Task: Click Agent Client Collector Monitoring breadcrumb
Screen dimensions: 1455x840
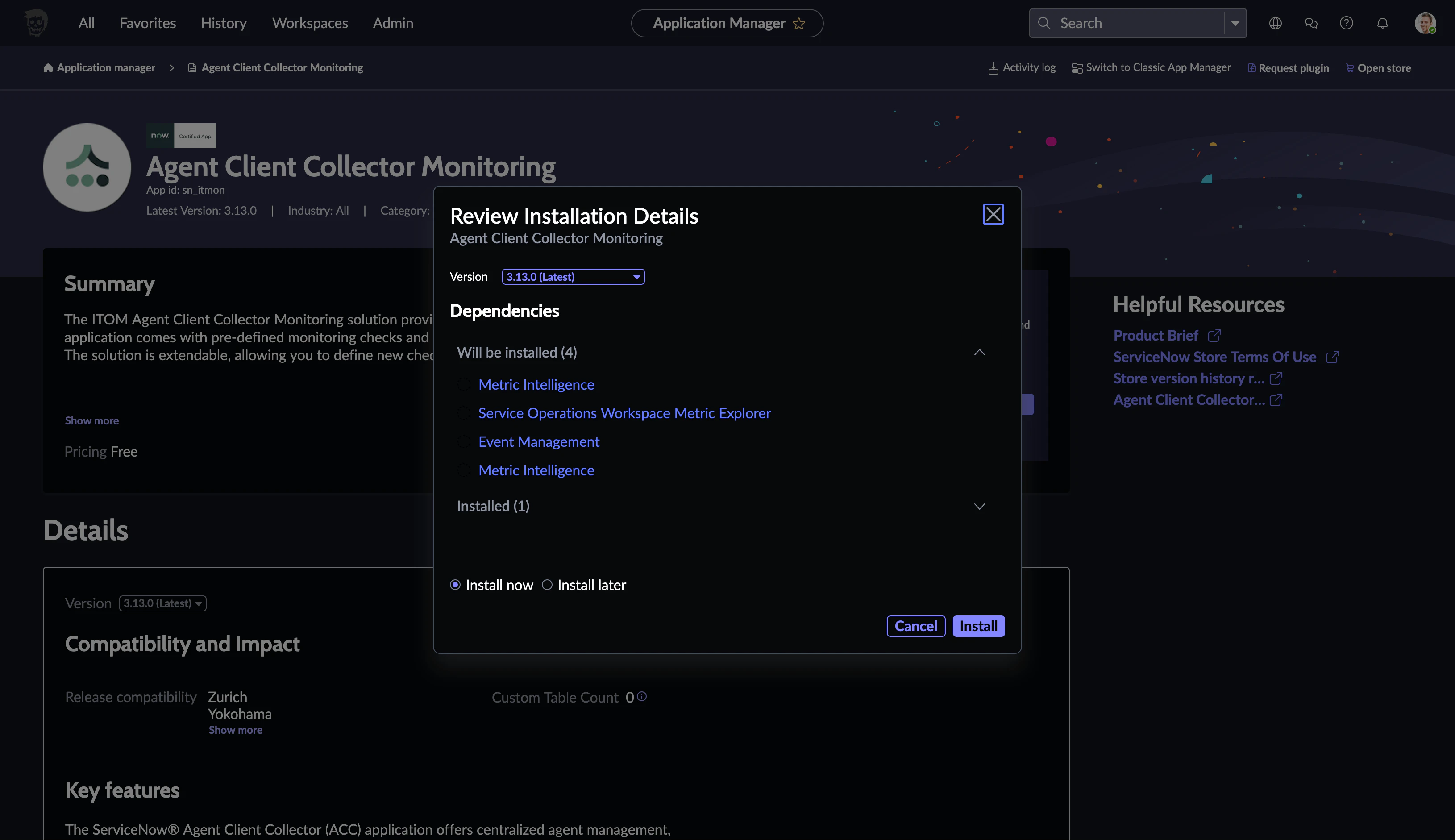Action: 282,68
